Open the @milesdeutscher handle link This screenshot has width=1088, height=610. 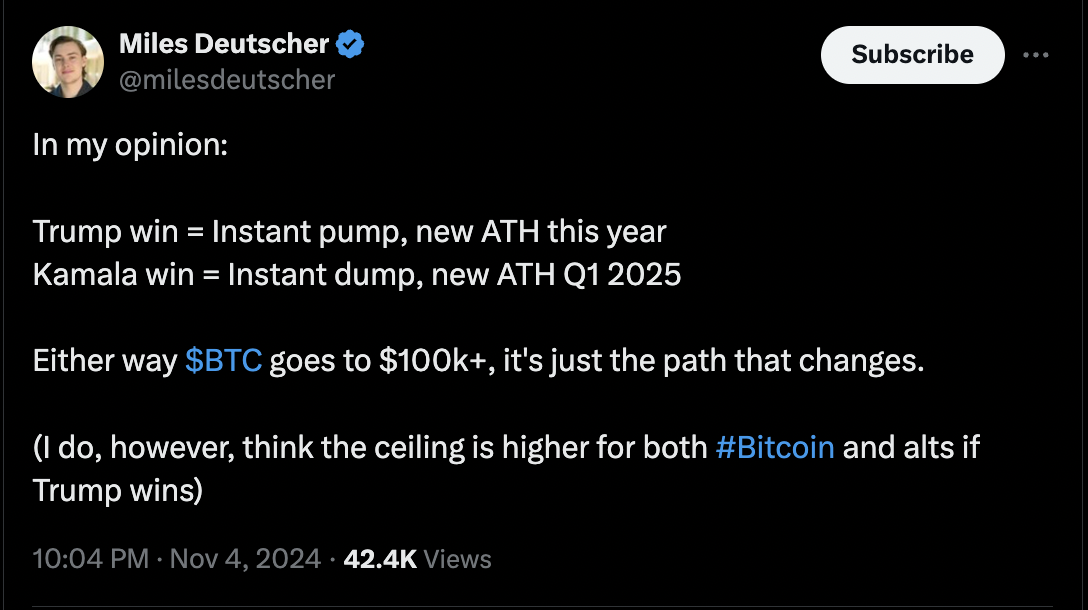[227, 79]
